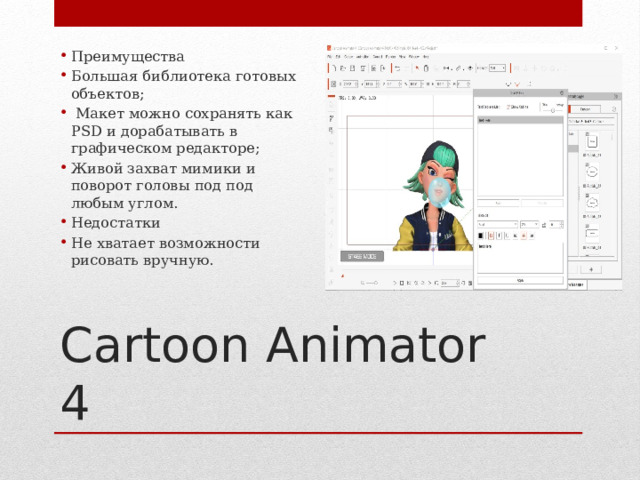Open the top toolbar dropdown box

coord(498,68)
